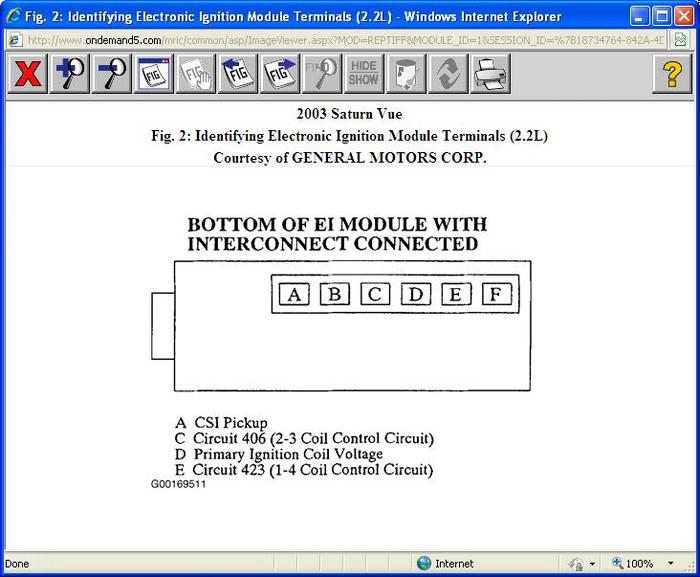Click Internet Explorer logo in title bar

pos(13,16)
